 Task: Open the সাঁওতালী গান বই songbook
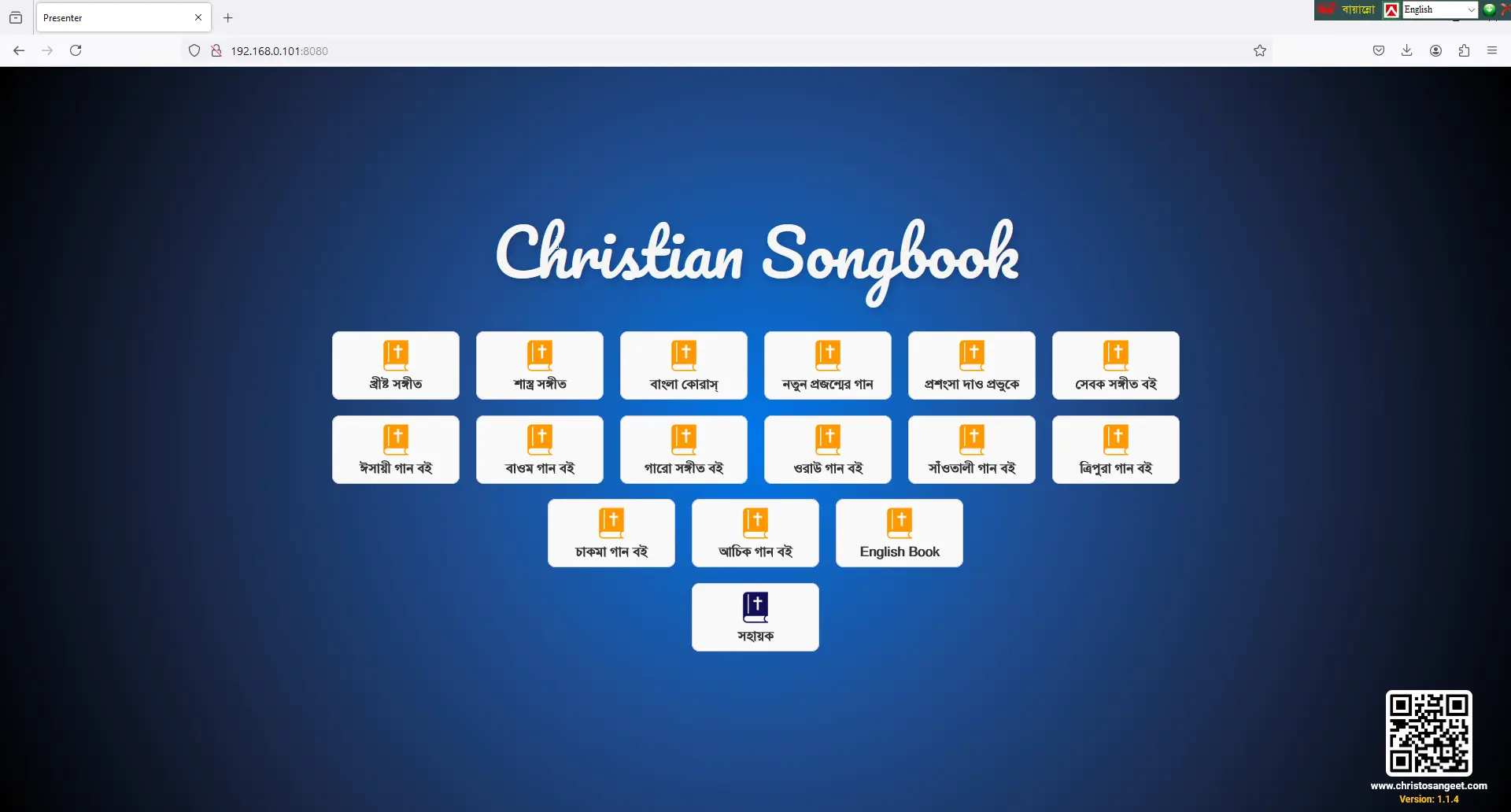970,449
